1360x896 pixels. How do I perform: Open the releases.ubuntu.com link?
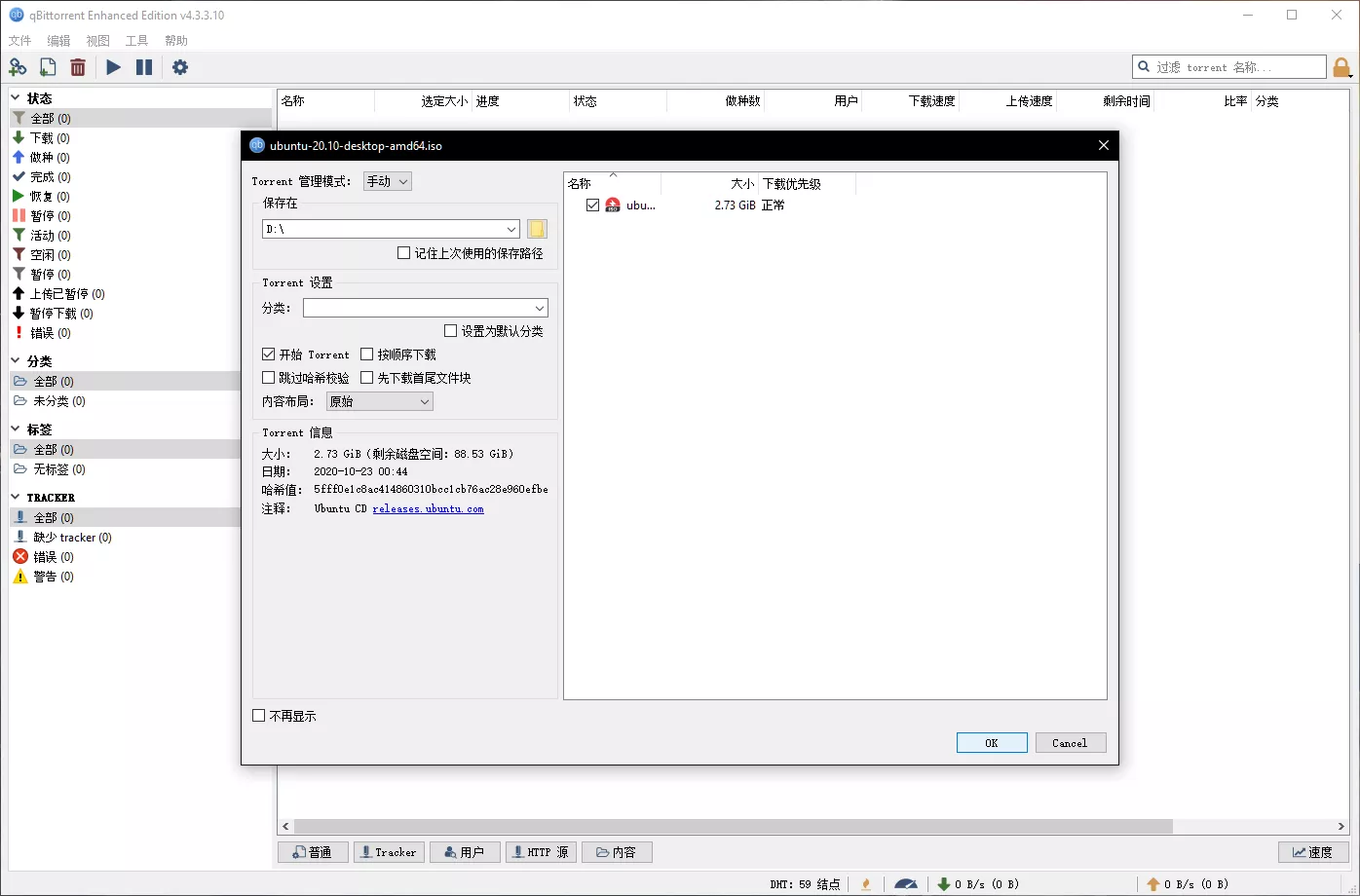(428, 508)
